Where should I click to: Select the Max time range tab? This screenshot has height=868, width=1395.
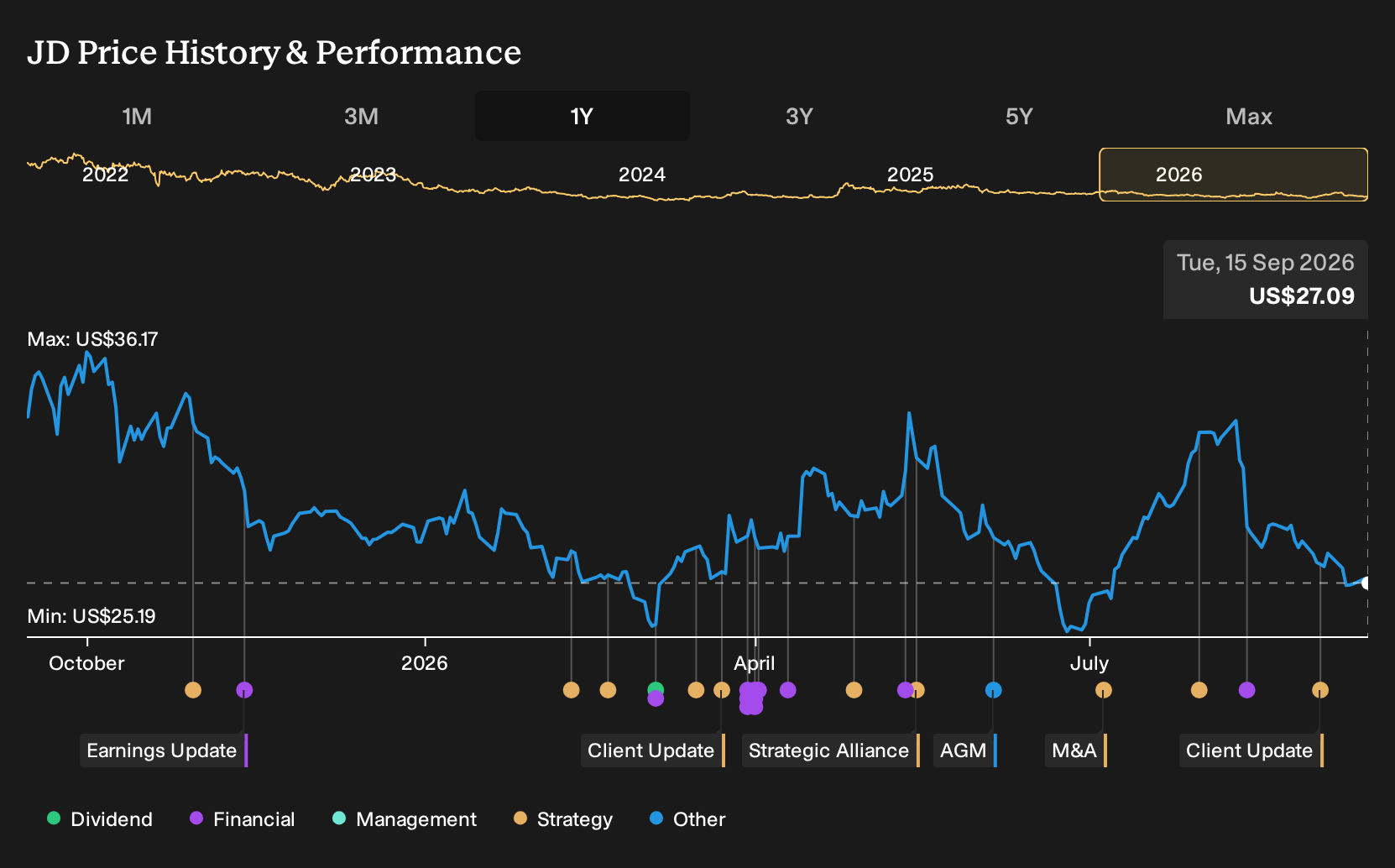pyautogui.click(x=1249, y=116)
